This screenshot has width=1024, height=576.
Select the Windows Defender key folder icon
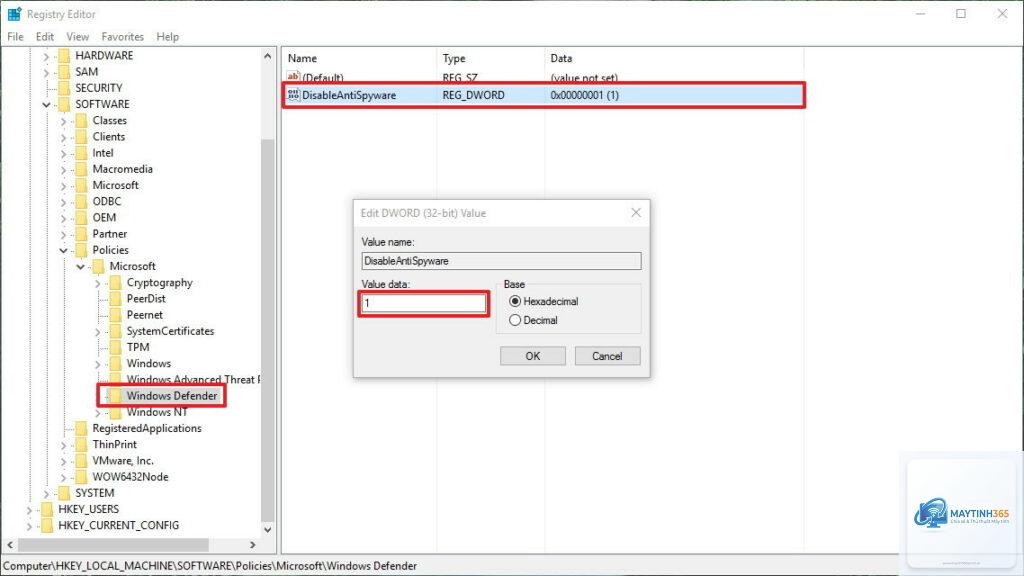[116, 396]
